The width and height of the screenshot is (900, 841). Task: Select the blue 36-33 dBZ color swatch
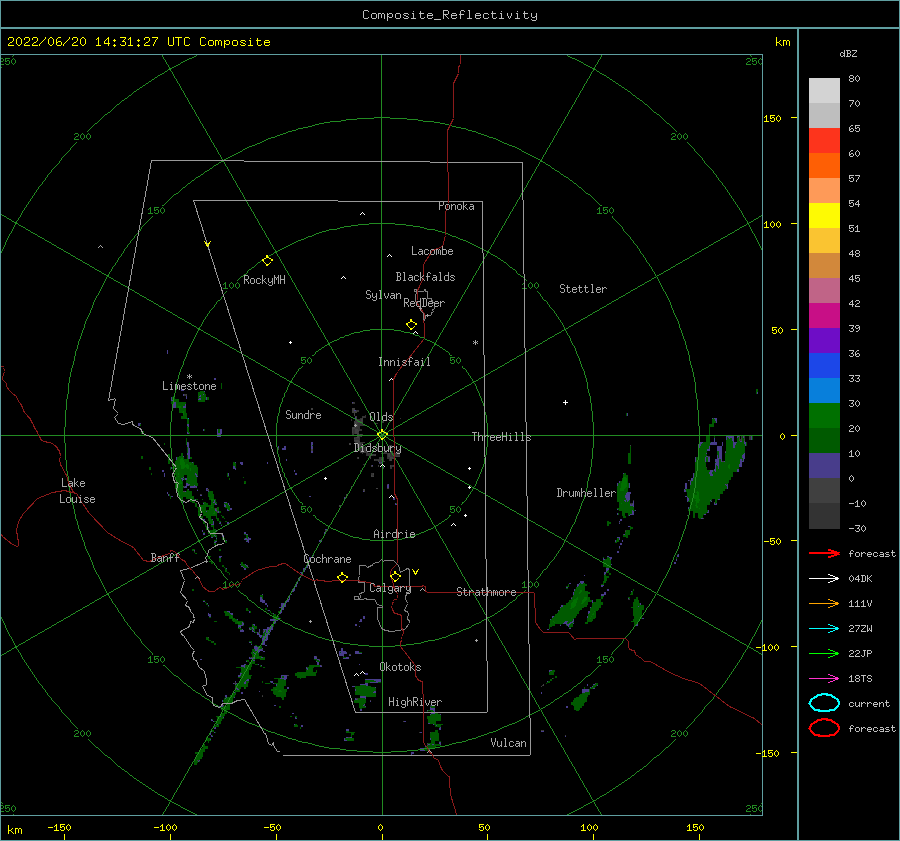(824, 365)
